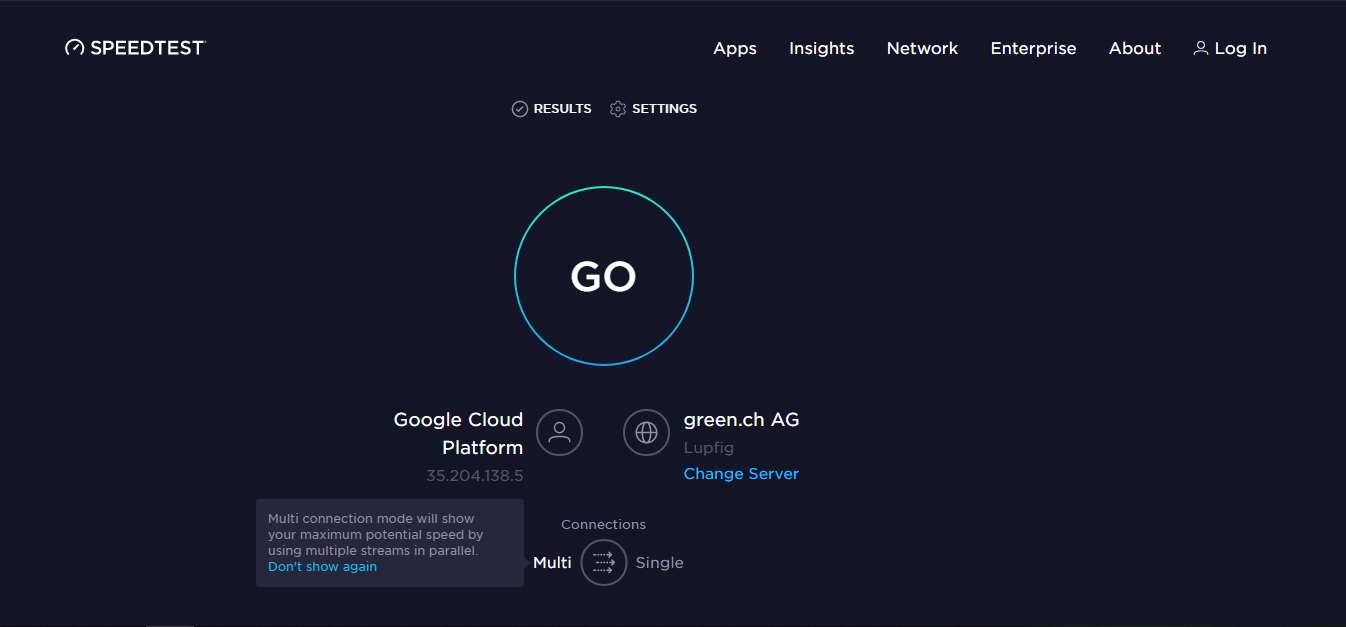
Task: Click the globe icon next to green.ch AG
Action: point(647,433)
